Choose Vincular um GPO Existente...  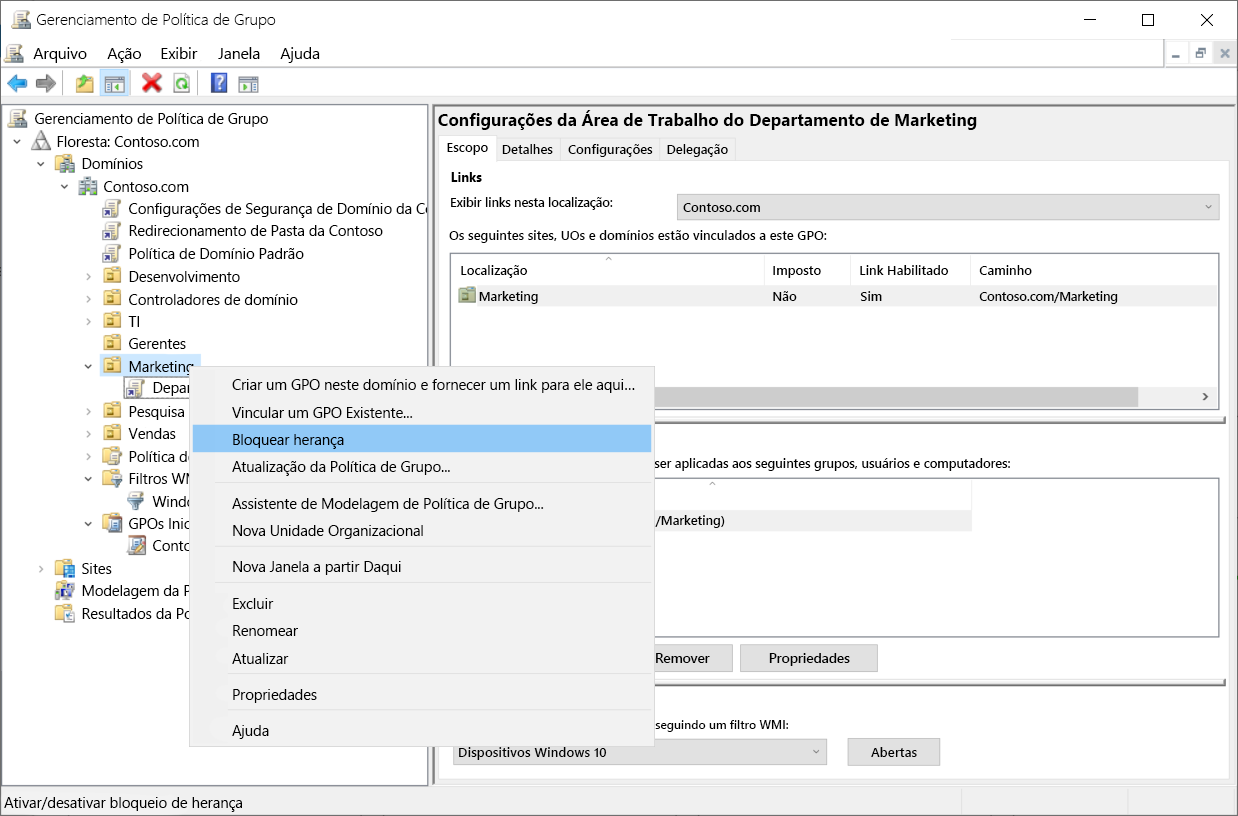[421, 412]
